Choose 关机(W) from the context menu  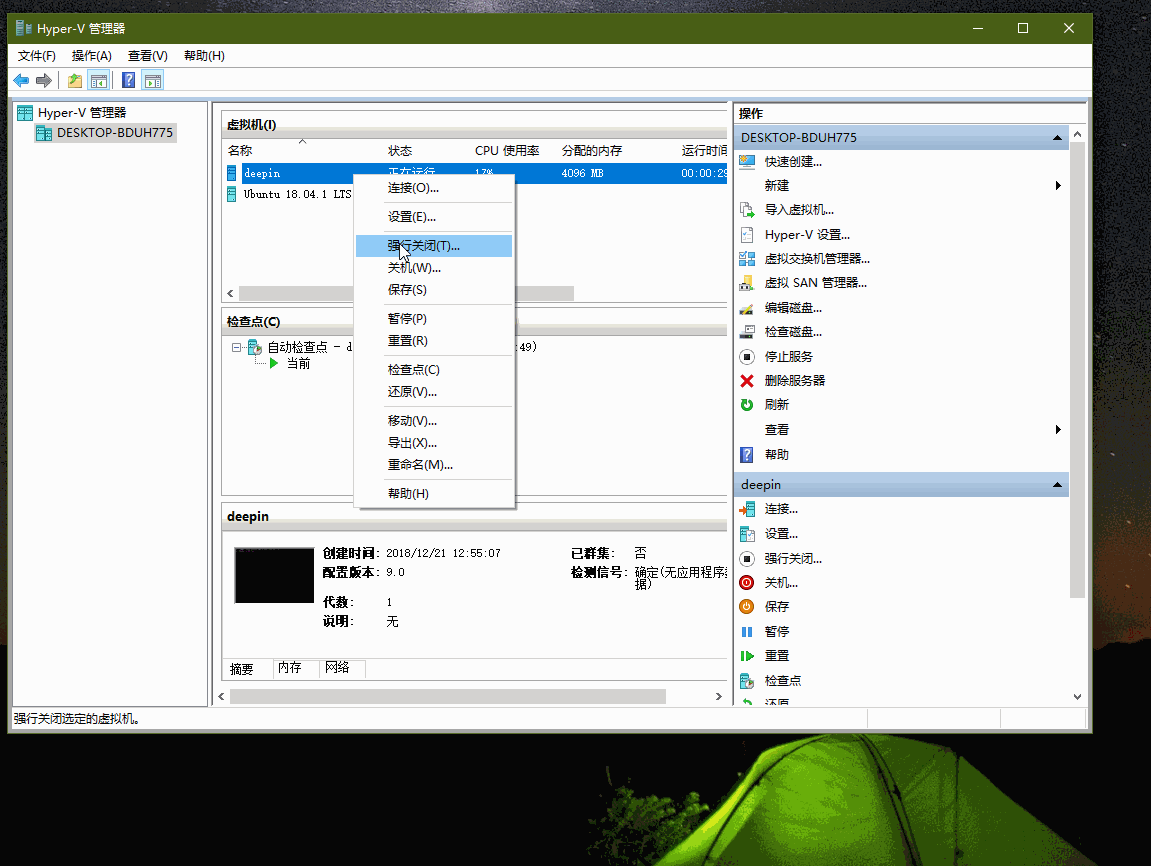coord(434,268)
